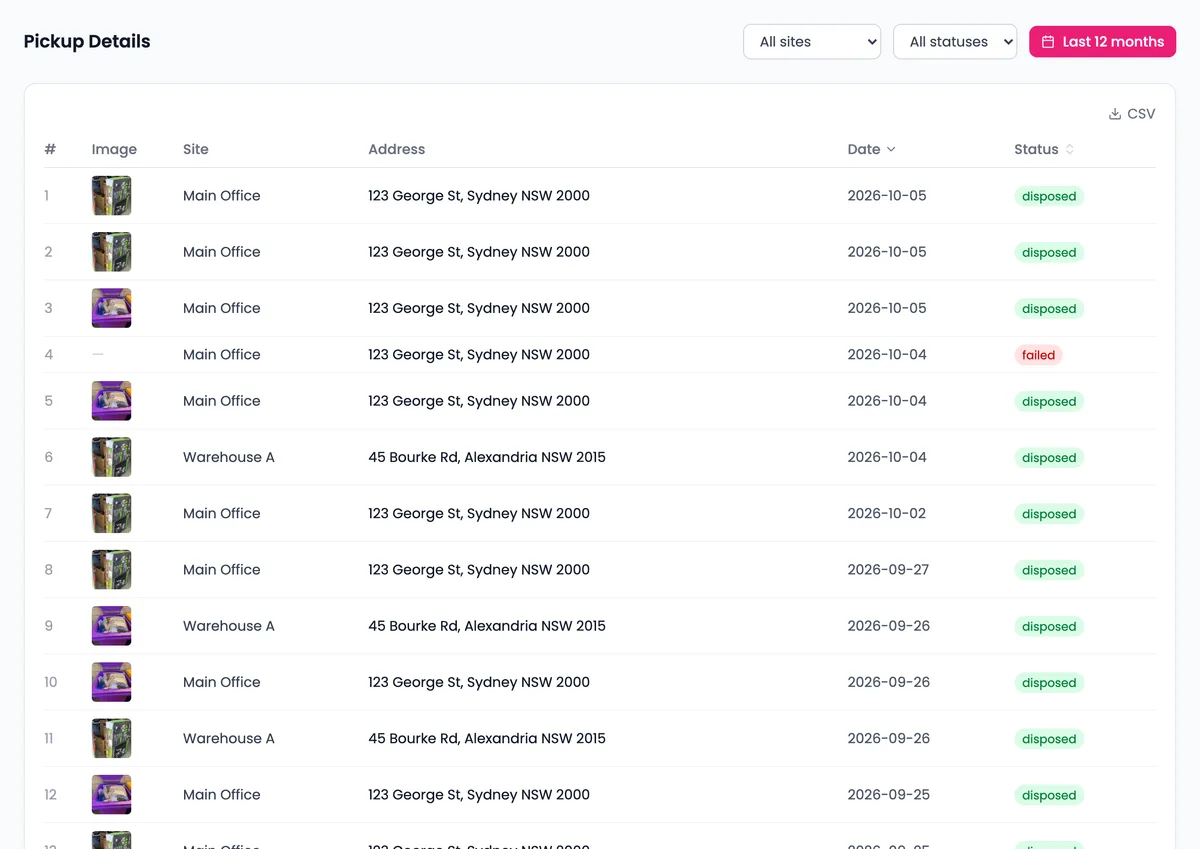1200x849 pixels.
Task: Open the thumbnail image in row 1
Action: point(111,196)
